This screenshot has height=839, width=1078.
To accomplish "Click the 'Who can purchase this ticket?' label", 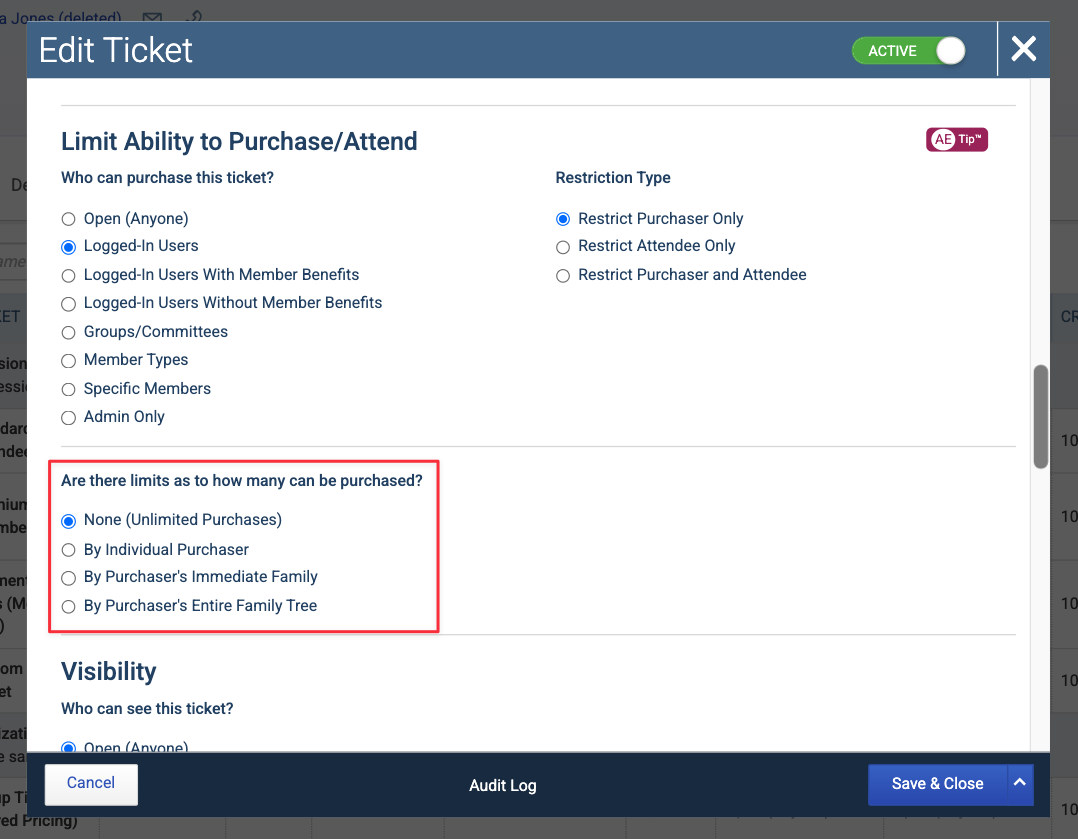I will [x=167, y=177].
